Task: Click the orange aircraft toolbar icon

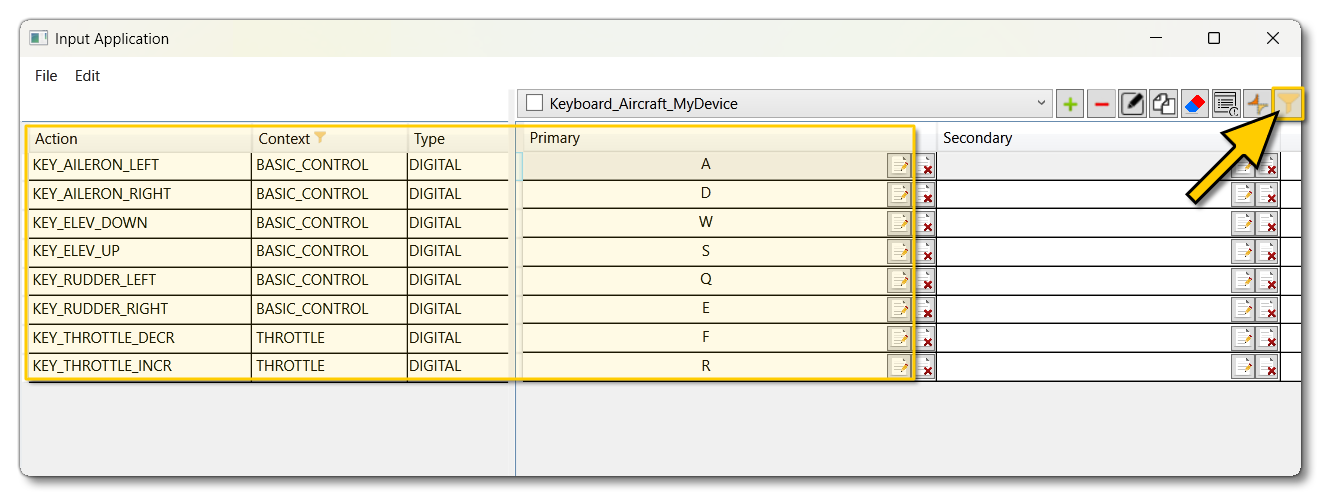Action: point(1256,103)
